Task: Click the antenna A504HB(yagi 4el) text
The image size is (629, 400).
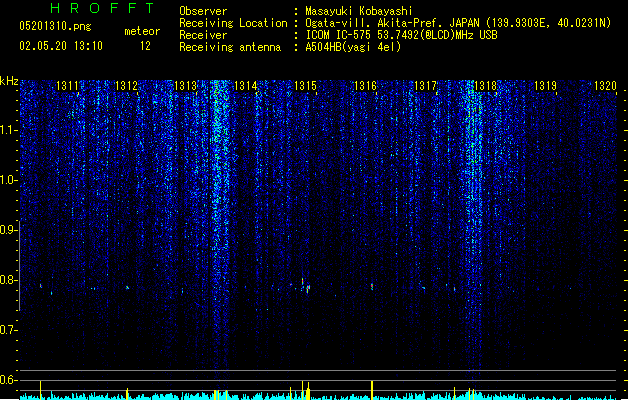Action: pyautogui.click(x=353, y=47)
